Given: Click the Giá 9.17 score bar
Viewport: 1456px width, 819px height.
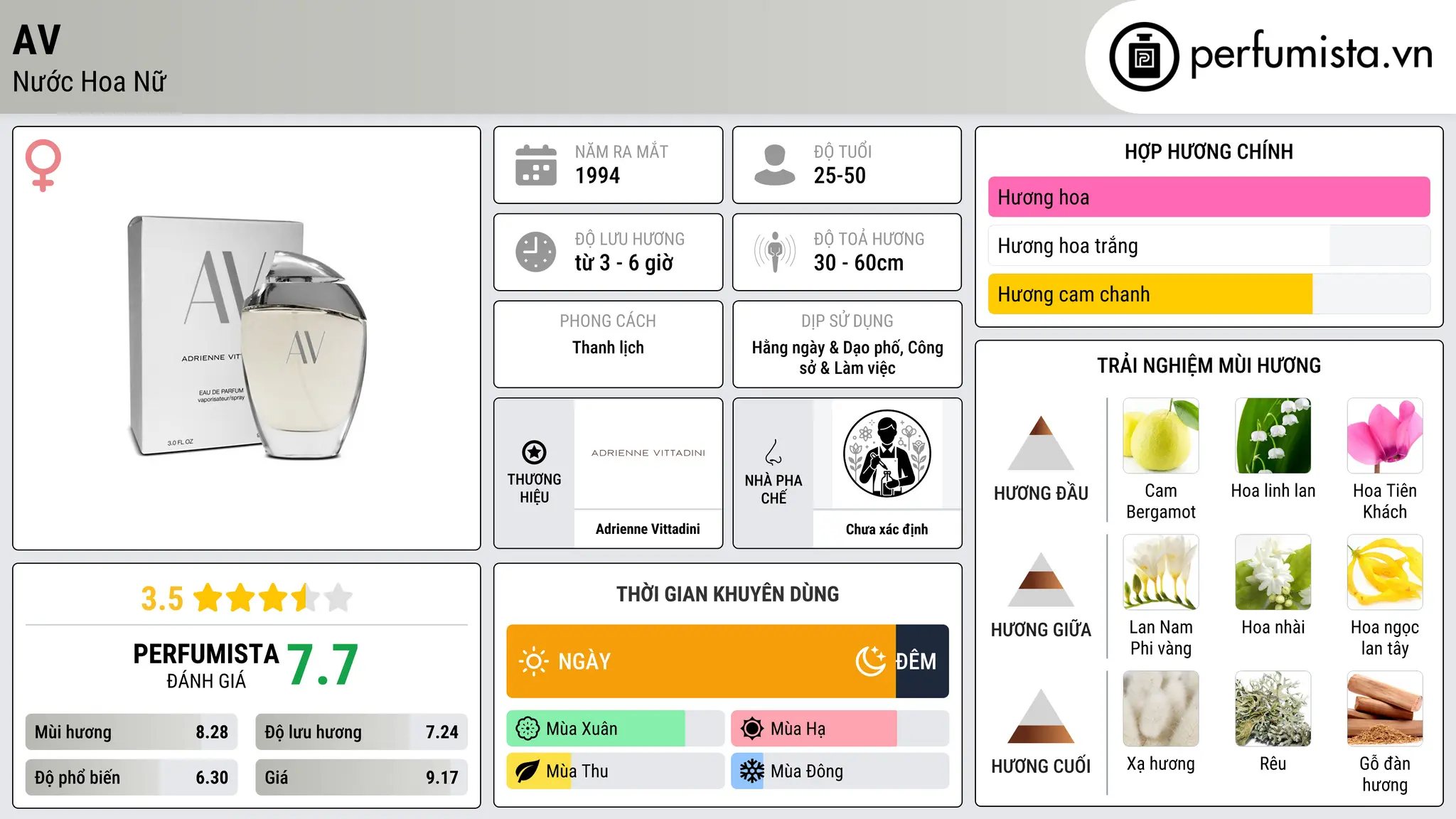Looking at the screenshot, I should 362,778.
